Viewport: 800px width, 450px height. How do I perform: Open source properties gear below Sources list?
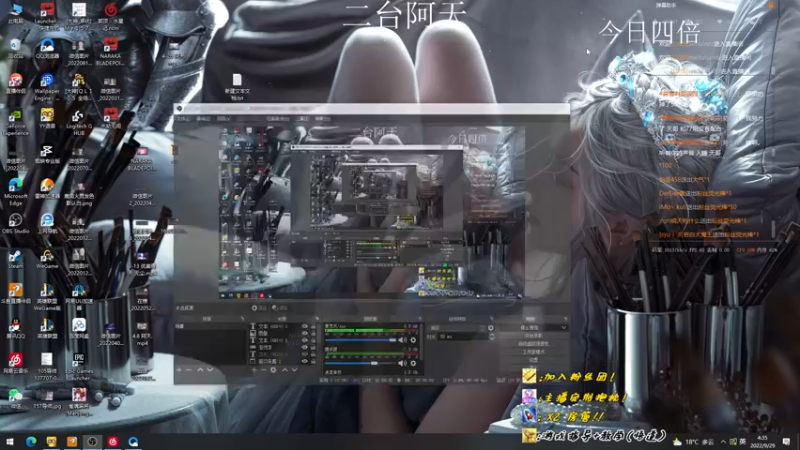[x=273, y=370]
